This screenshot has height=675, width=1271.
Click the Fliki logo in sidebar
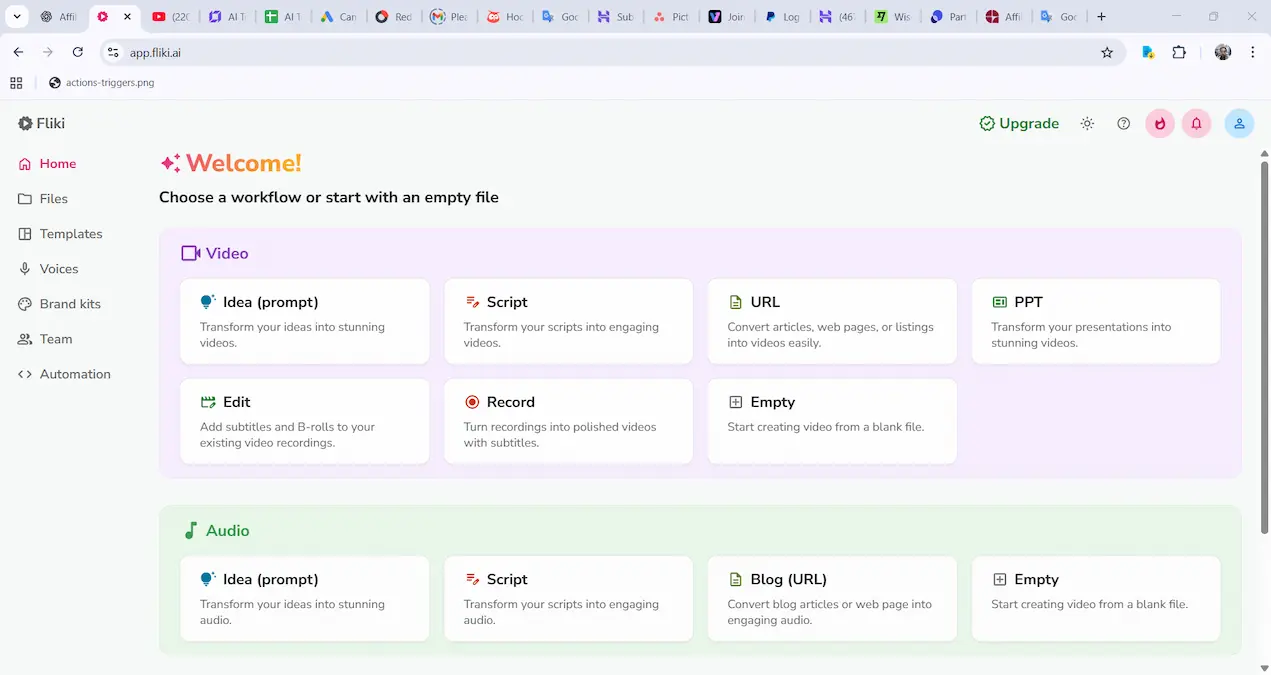(41, 124)
